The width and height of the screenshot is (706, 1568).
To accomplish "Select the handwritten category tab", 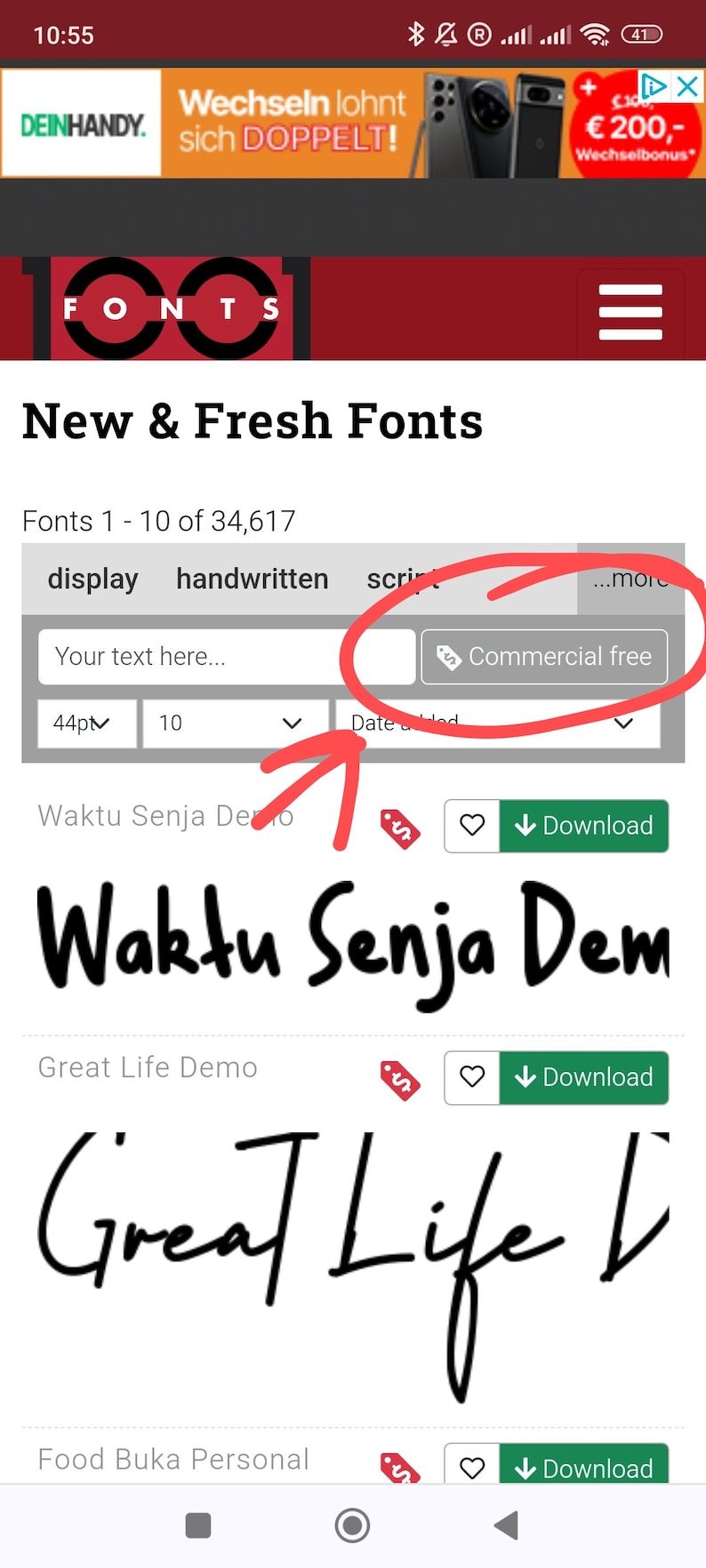I will [x=253, y=579].
